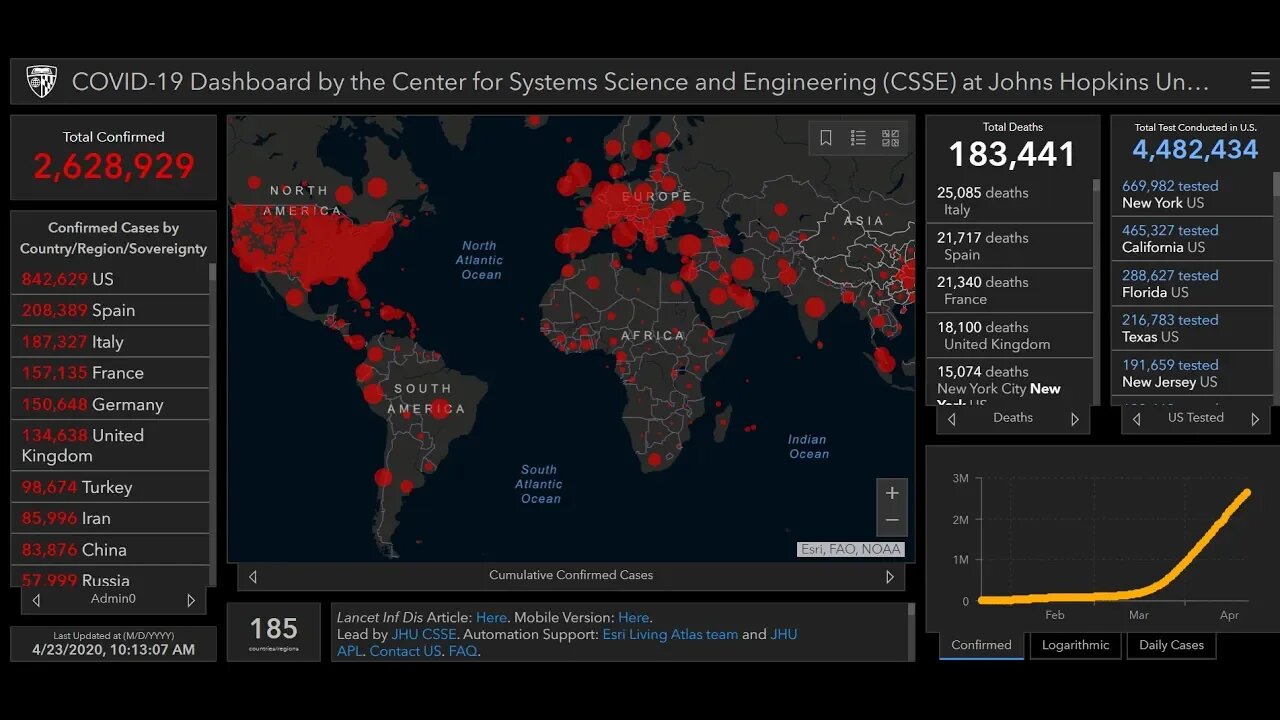Select 18,100 deaths United Kingdom entry
The width and height of the screenshot is (1280, 720).
1008,335
